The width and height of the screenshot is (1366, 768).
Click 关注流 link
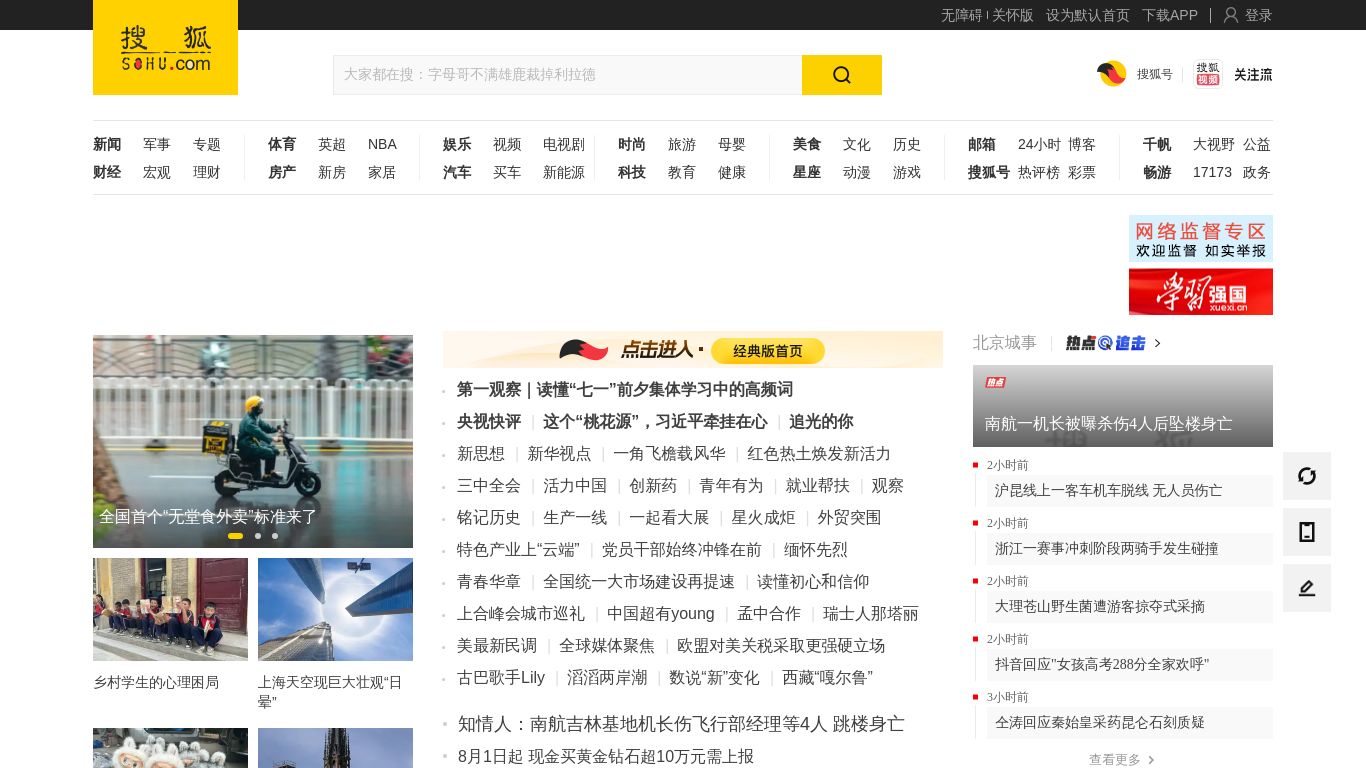tap(1253, 74)
